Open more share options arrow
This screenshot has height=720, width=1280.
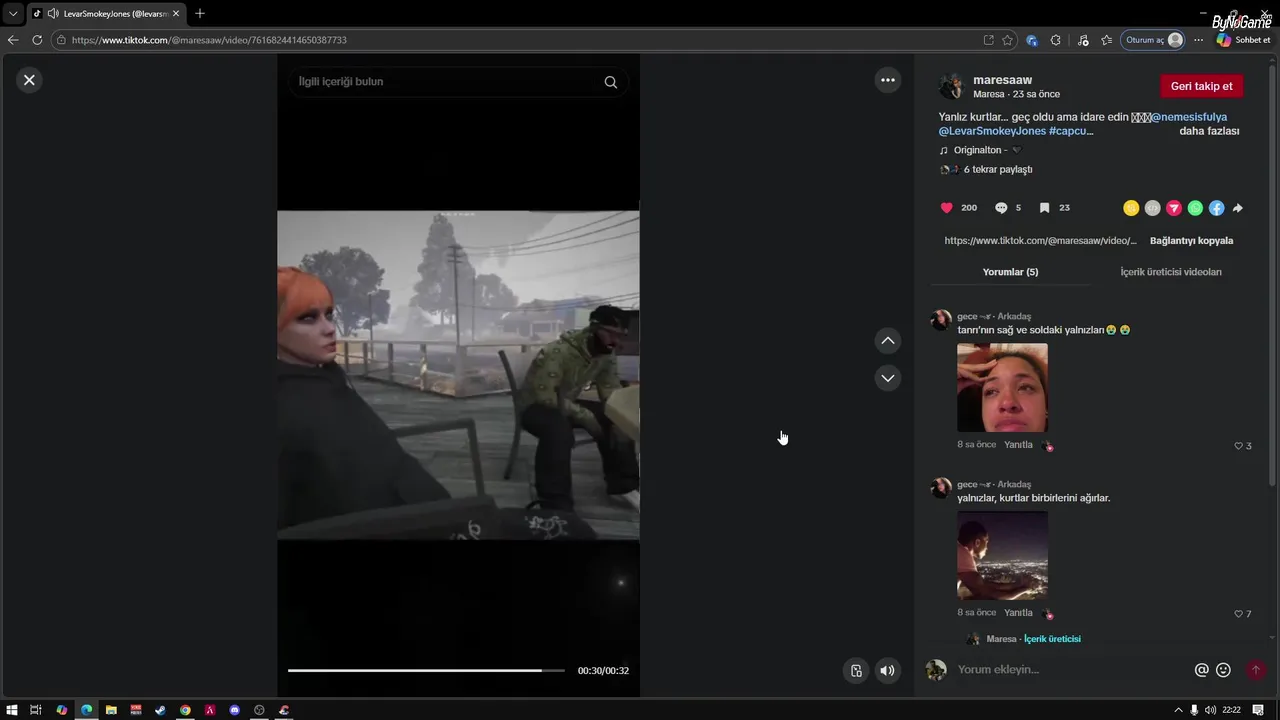coord(1238,208)
